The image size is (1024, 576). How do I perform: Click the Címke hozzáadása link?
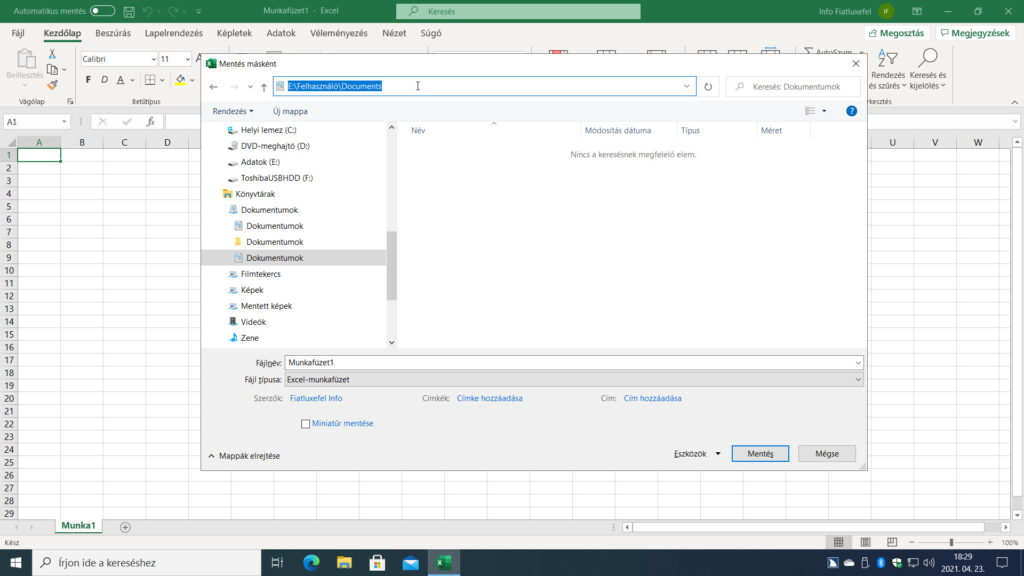pos(489,398)
